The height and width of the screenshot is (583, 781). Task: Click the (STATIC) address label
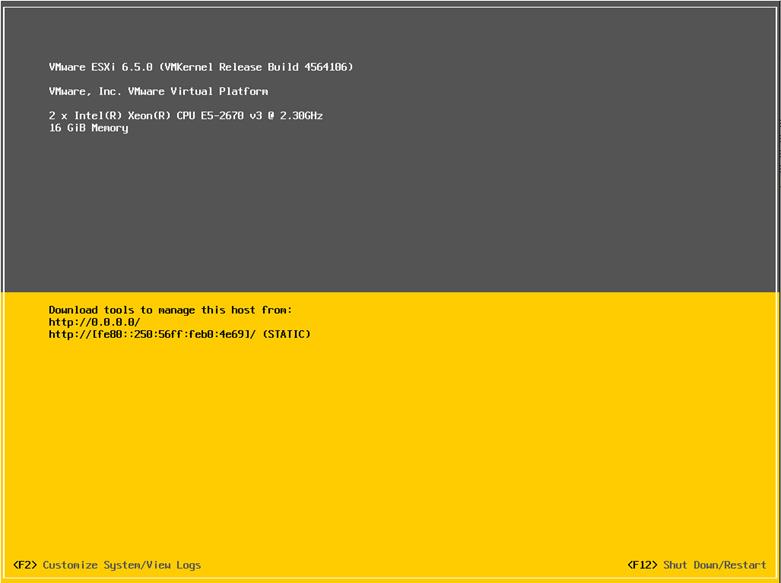click(x=288, y=334)
